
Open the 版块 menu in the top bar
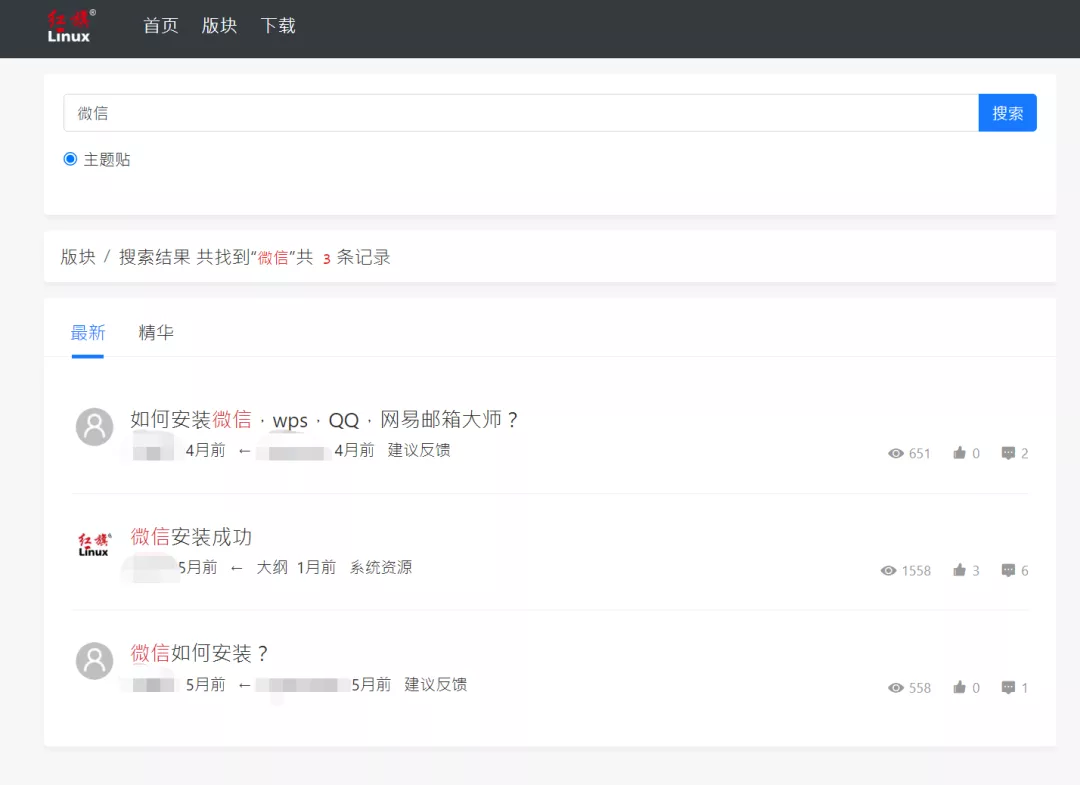[x=219, y=26]
